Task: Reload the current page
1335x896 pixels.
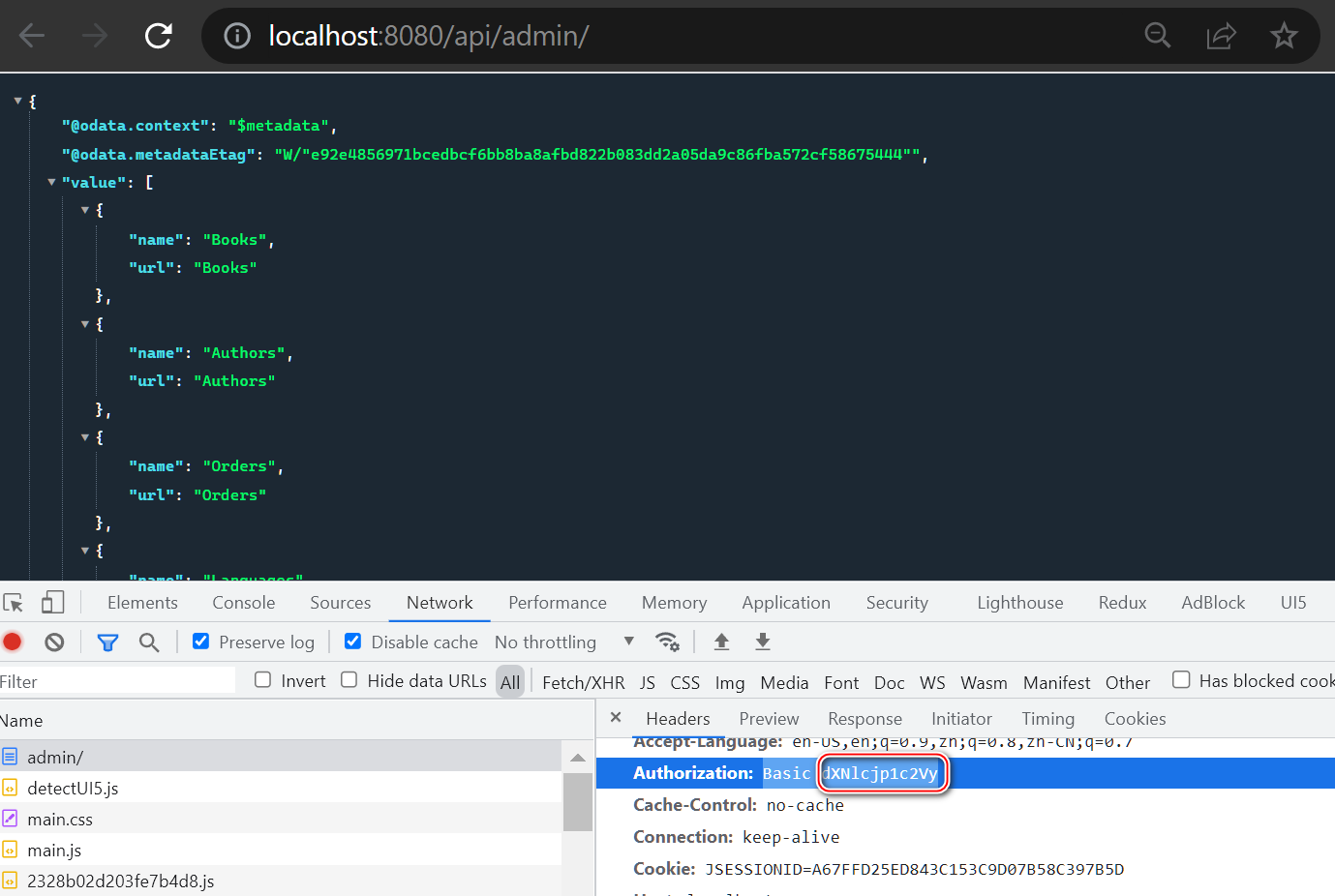Action: click(159, 36)
